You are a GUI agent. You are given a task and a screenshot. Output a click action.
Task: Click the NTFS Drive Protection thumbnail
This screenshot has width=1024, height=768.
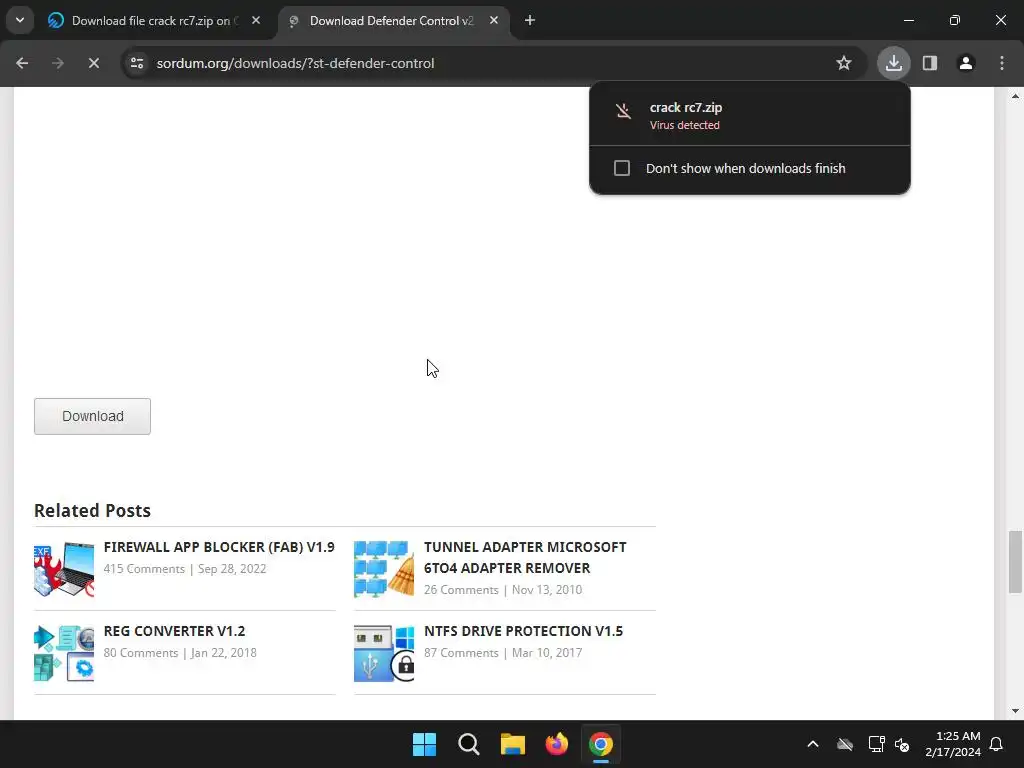[x=384, y=653]
